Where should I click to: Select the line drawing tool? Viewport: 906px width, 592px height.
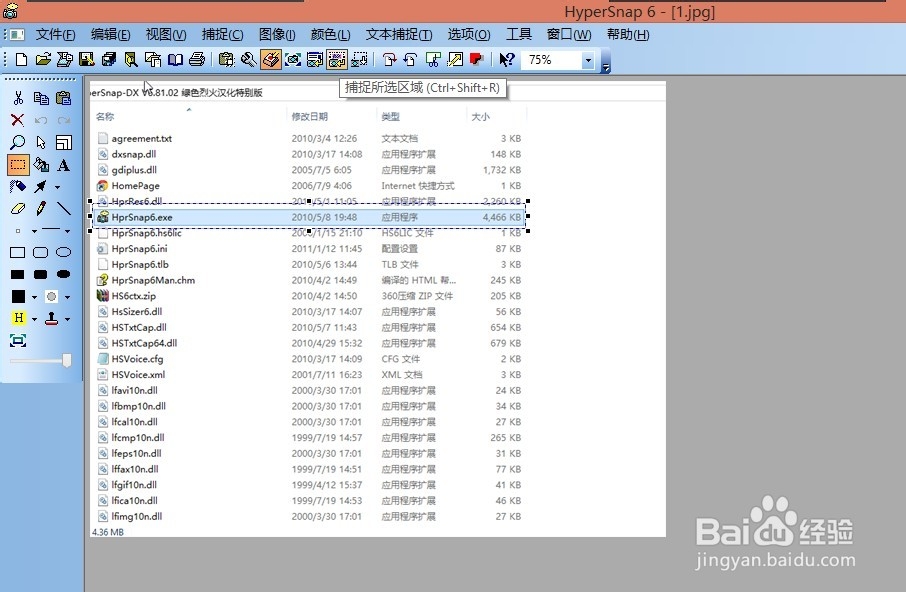coord(64,208)
